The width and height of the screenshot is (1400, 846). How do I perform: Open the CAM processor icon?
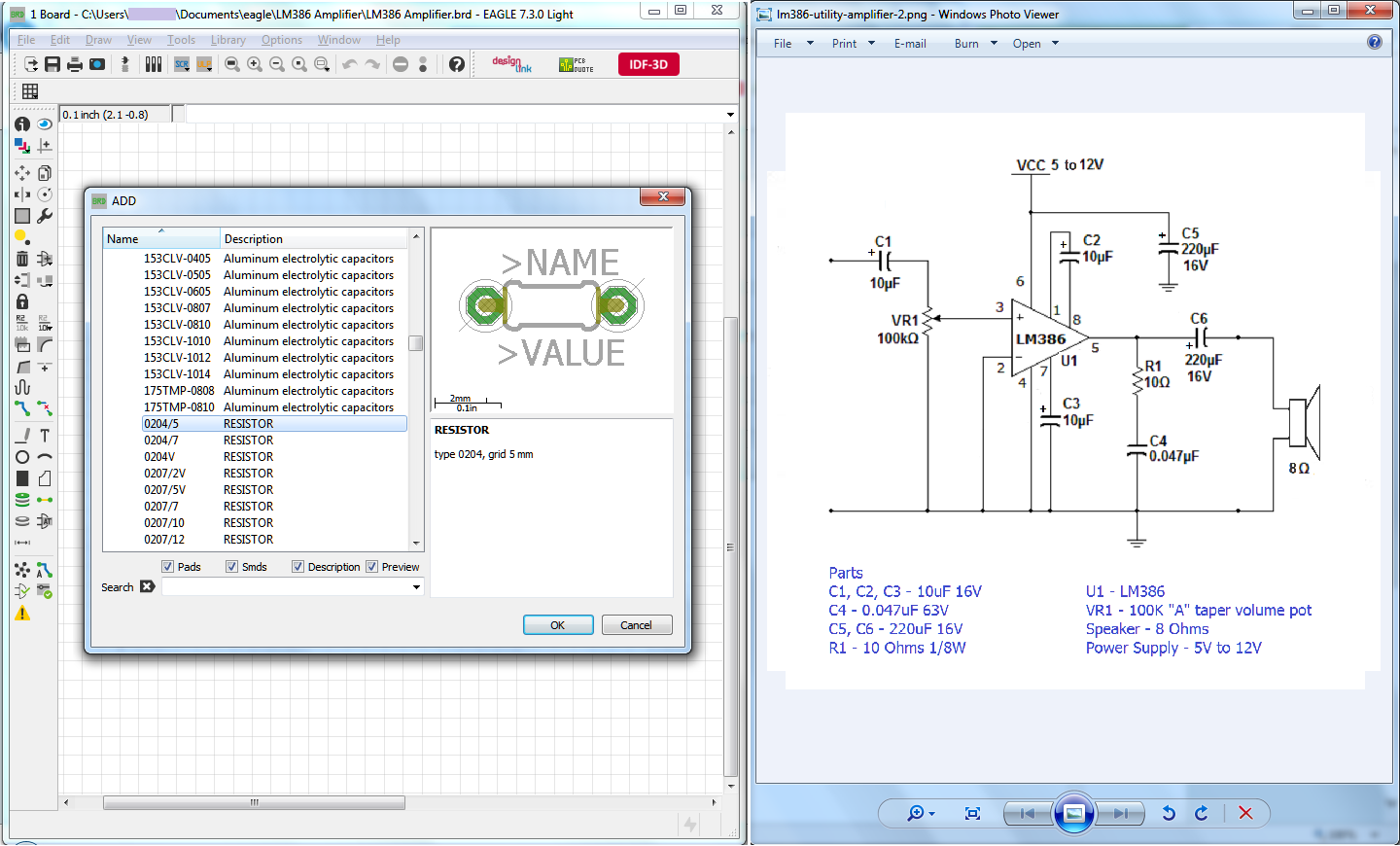coord(97,64)
